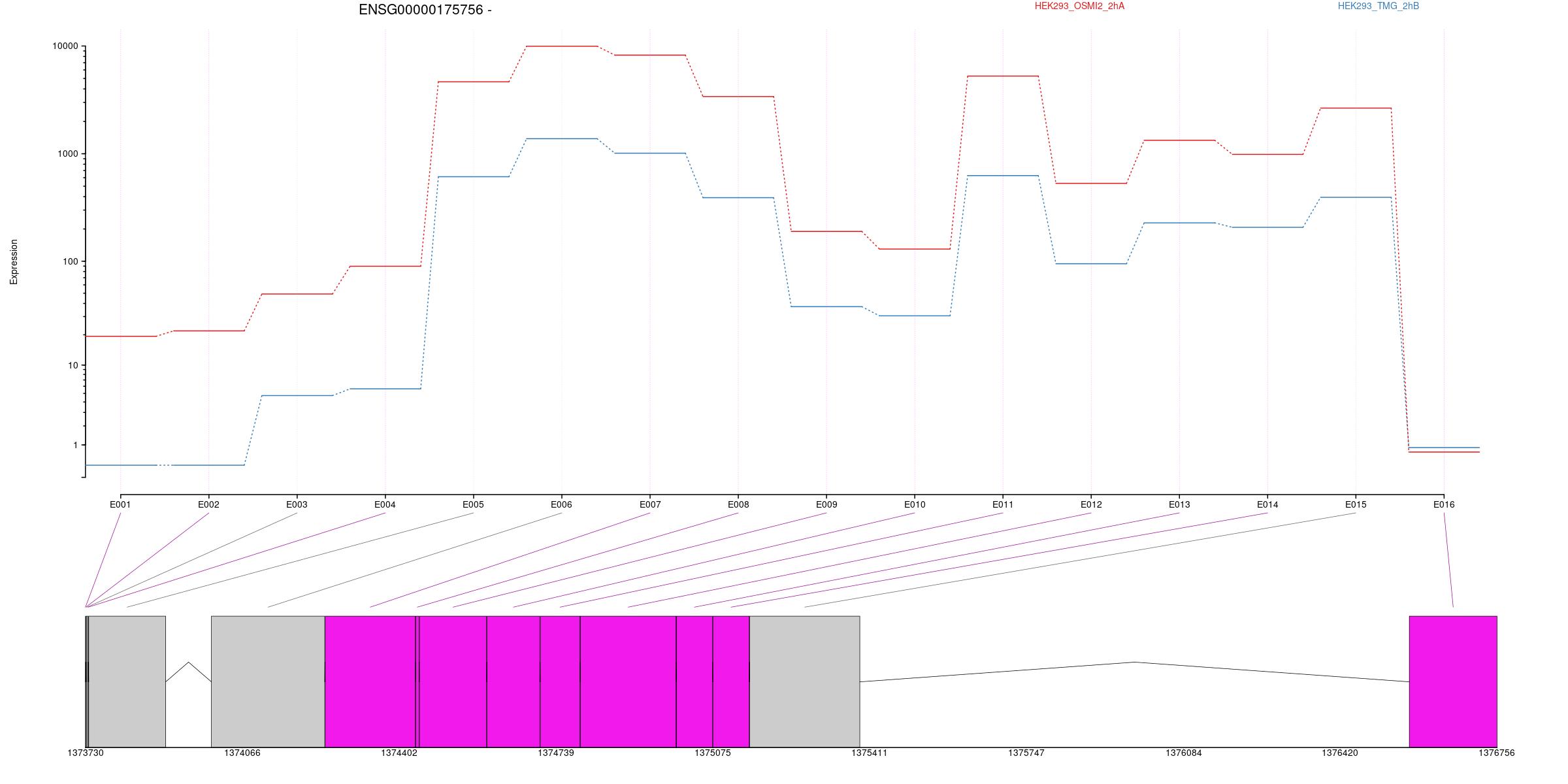Select the HEK293_TMG_2hB legend label

[1379, 6]
